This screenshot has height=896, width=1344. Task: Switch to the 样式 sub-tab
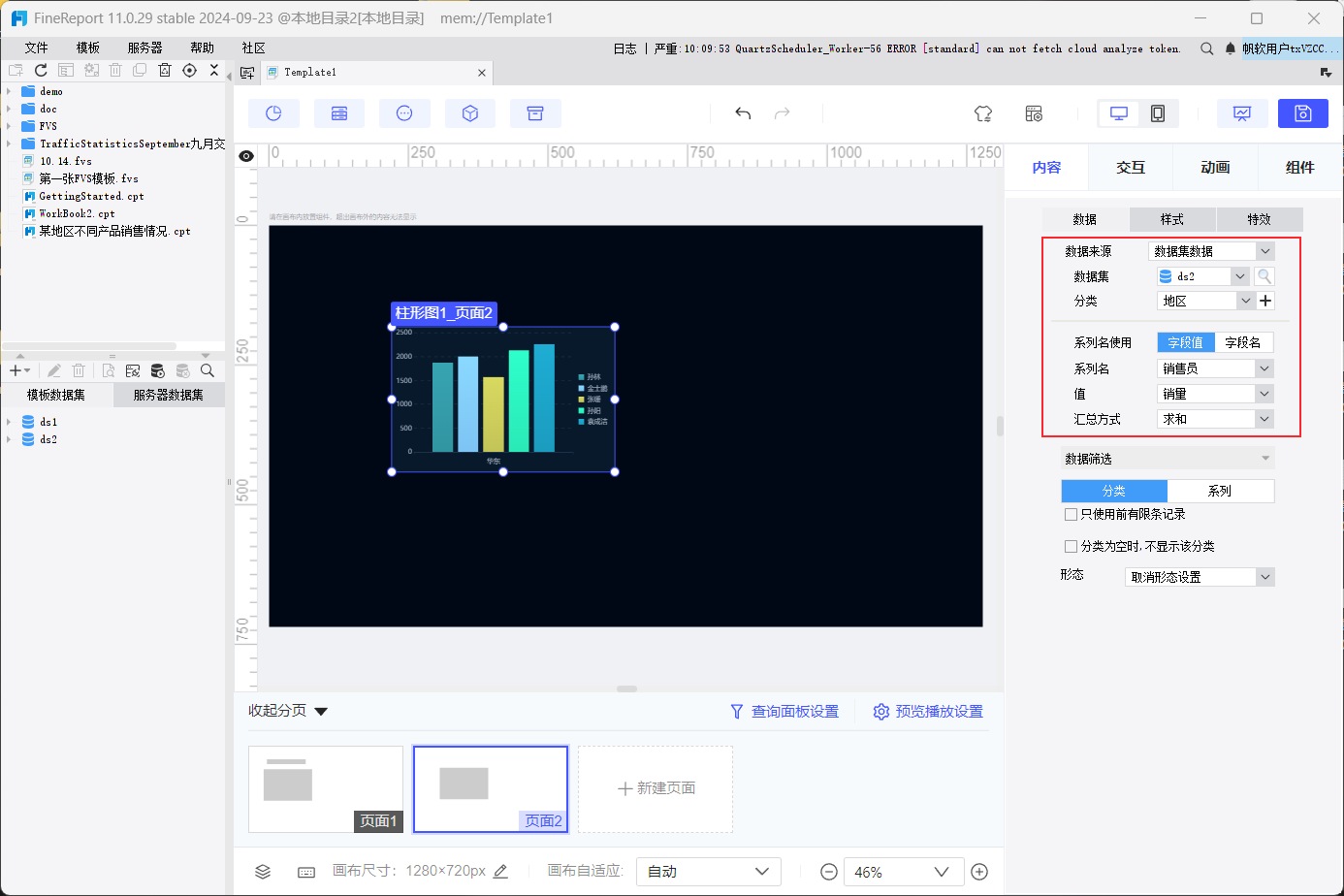(1172, 219)
